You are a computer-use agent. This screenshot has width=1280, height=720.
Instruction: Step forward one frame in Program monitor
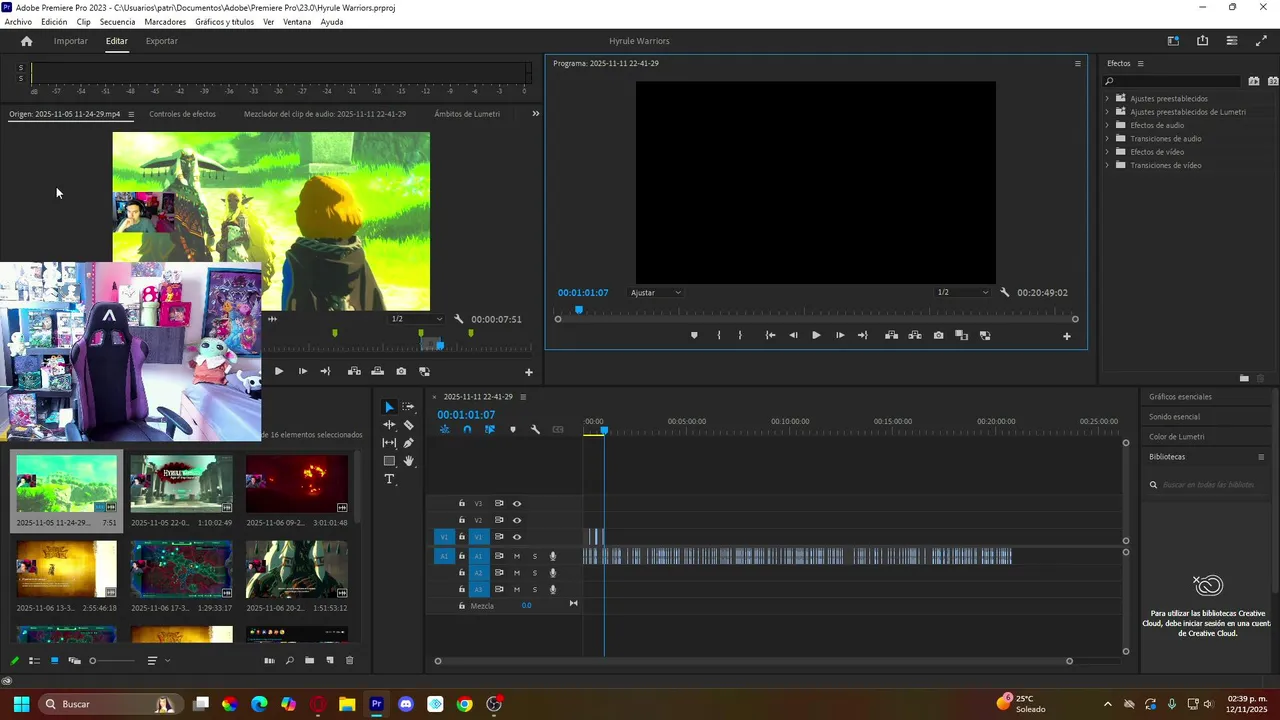pos(839,335)
